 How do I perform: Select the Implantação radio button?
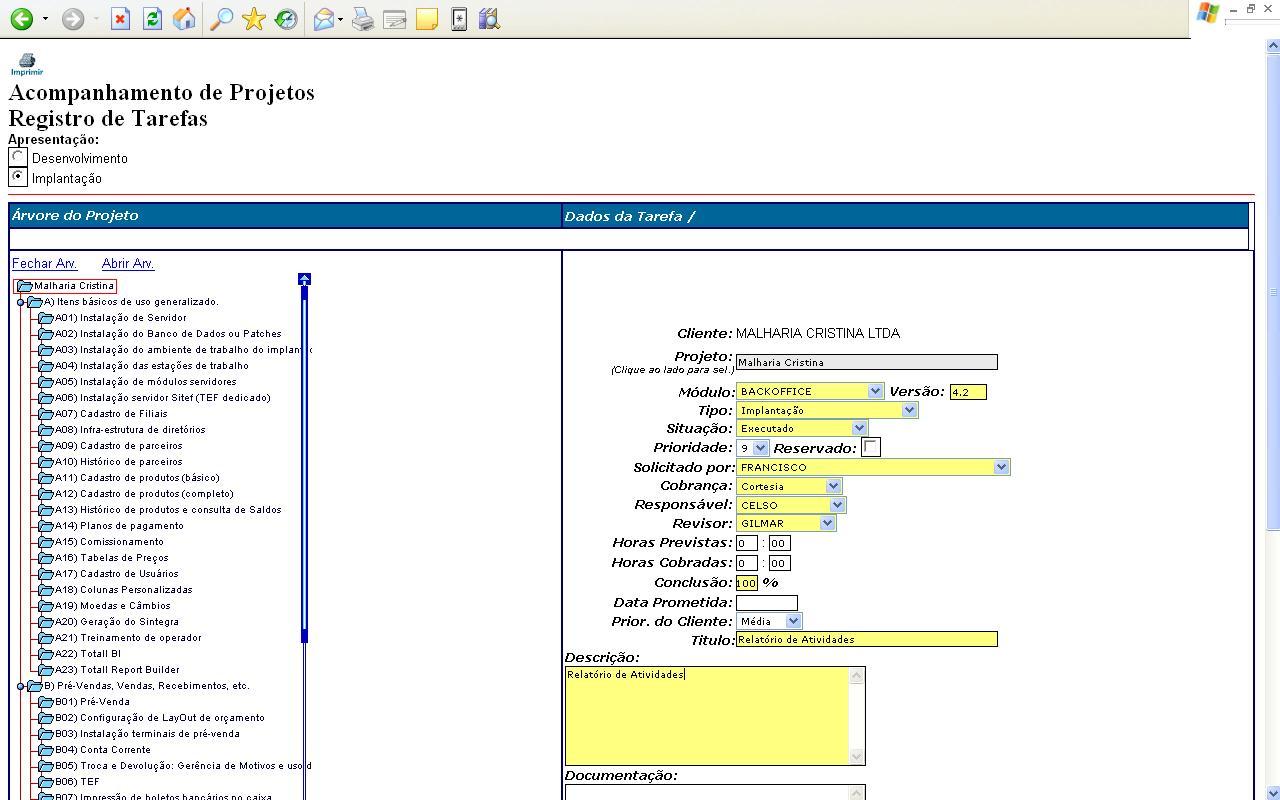tap(18, 177)
